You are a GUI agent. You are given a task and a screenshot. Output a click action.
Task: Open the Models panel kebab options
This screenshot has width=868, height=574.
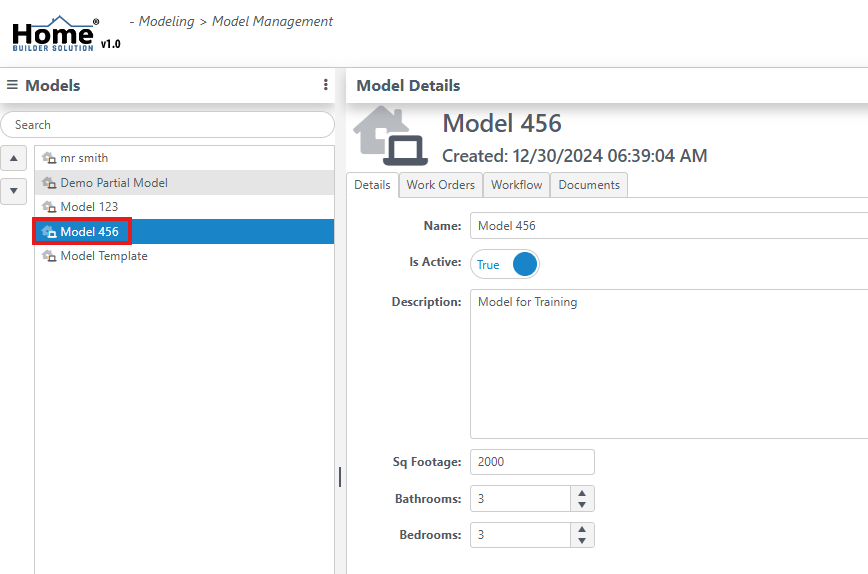coord(326,84)
